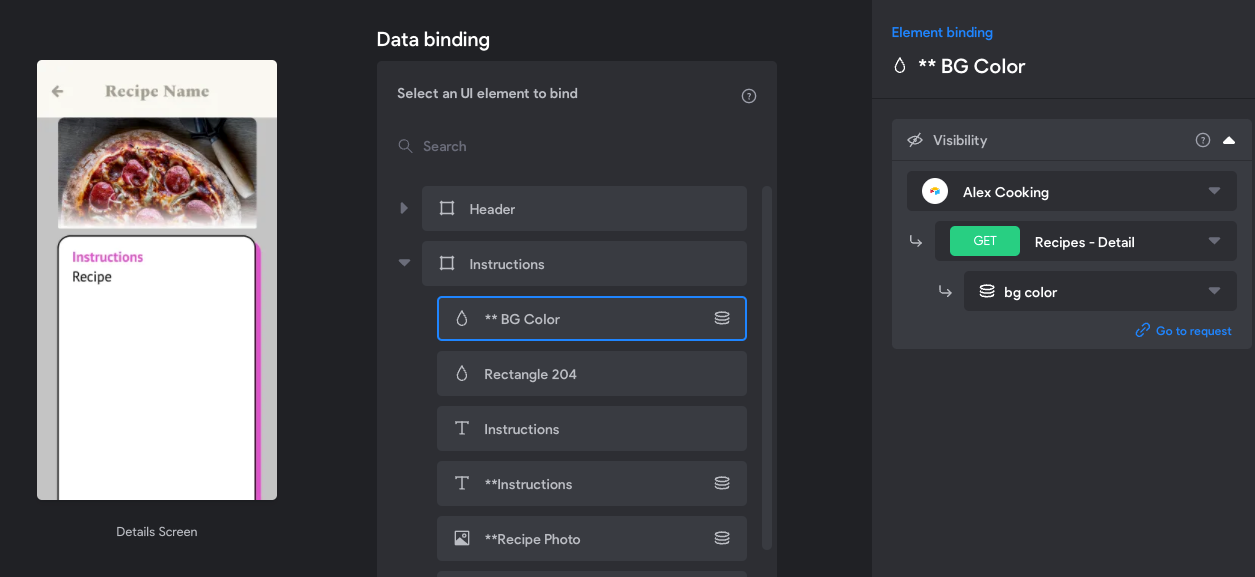The image size is (1255, 577).
Task: Open help for Select an UI element
Action: coord(749,96)
